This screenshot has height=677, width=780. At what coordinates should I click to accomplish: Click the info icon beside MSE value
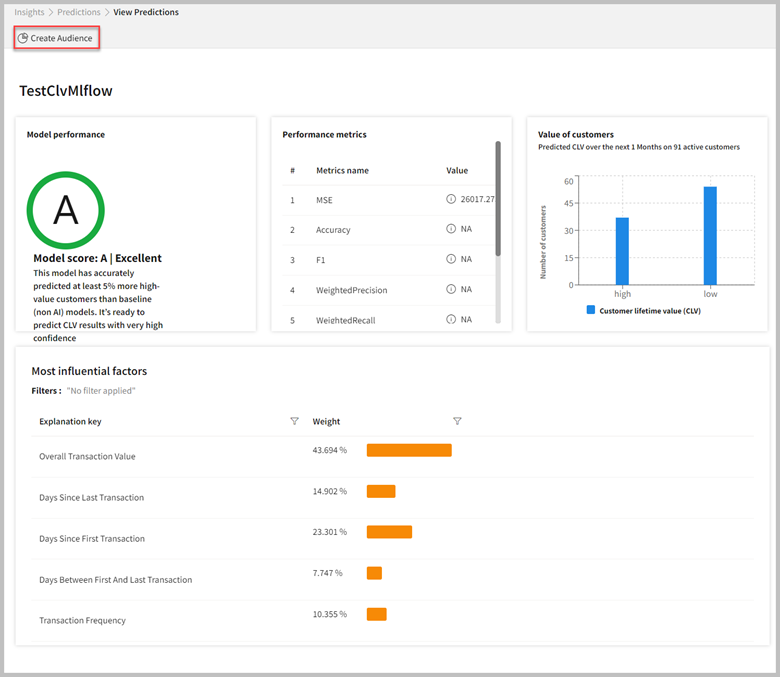coord(451,199)
